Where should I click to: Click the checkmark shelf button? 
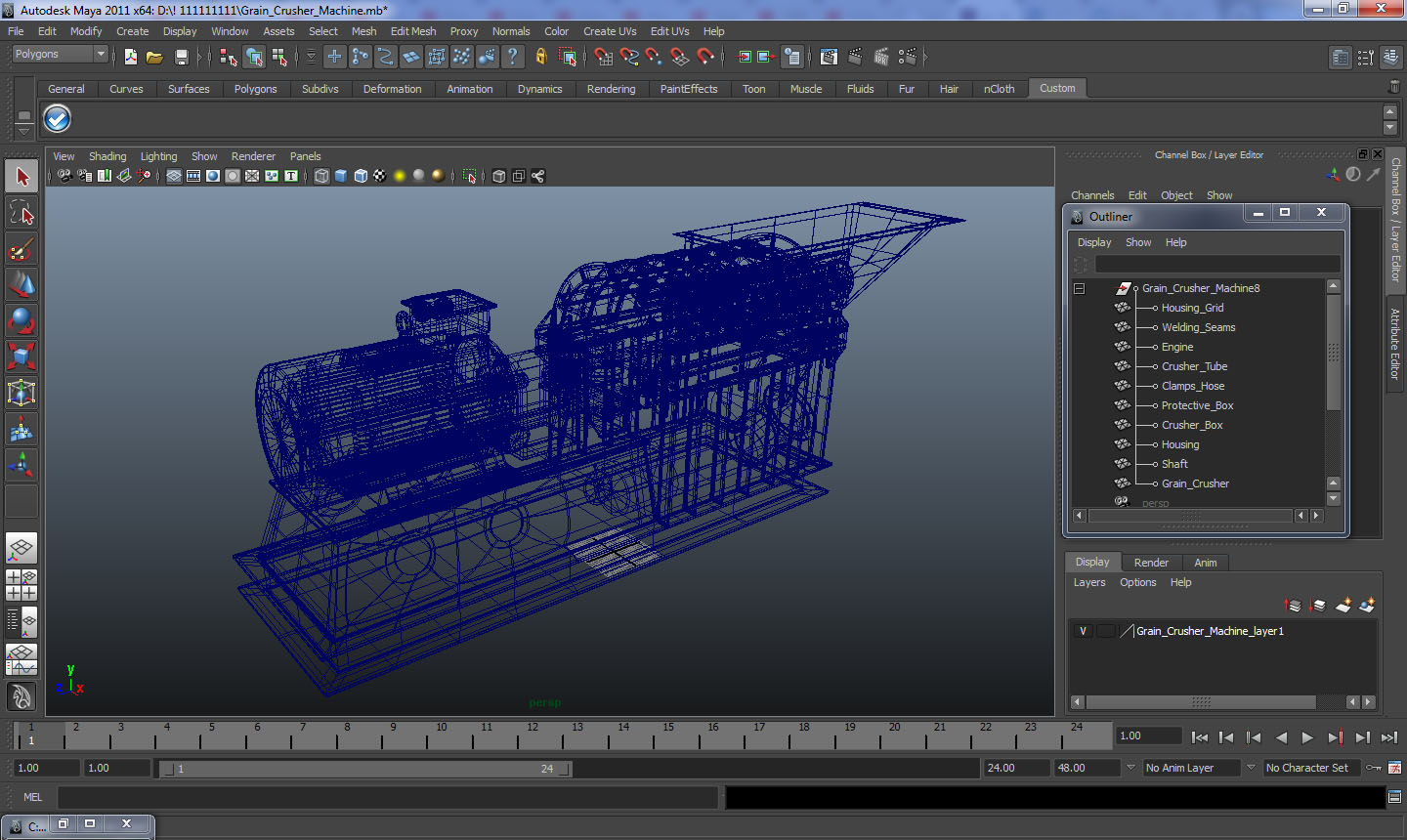coord(58,119)
